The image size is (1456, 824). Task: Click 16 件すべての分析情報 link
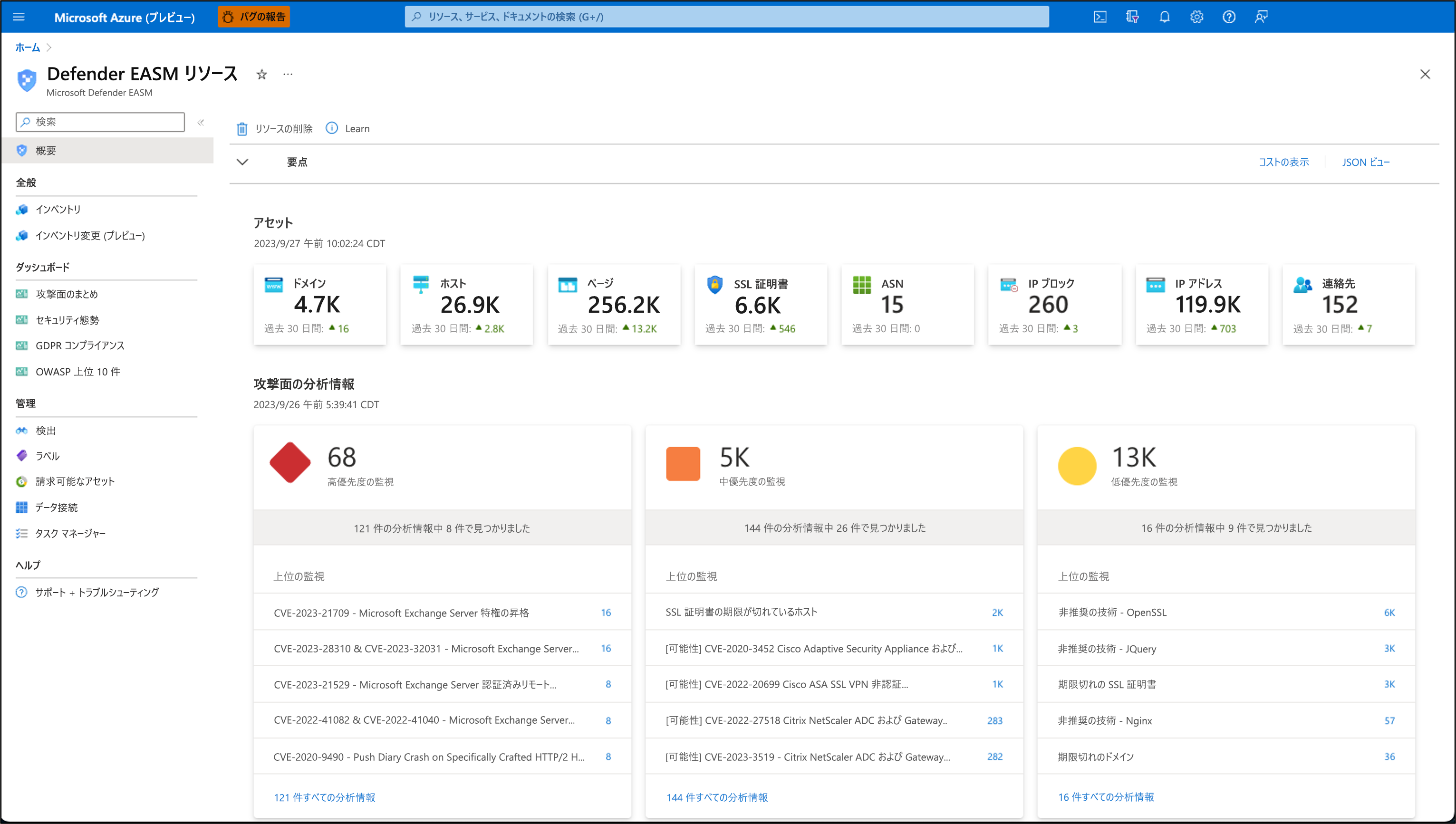(1106, 797)
